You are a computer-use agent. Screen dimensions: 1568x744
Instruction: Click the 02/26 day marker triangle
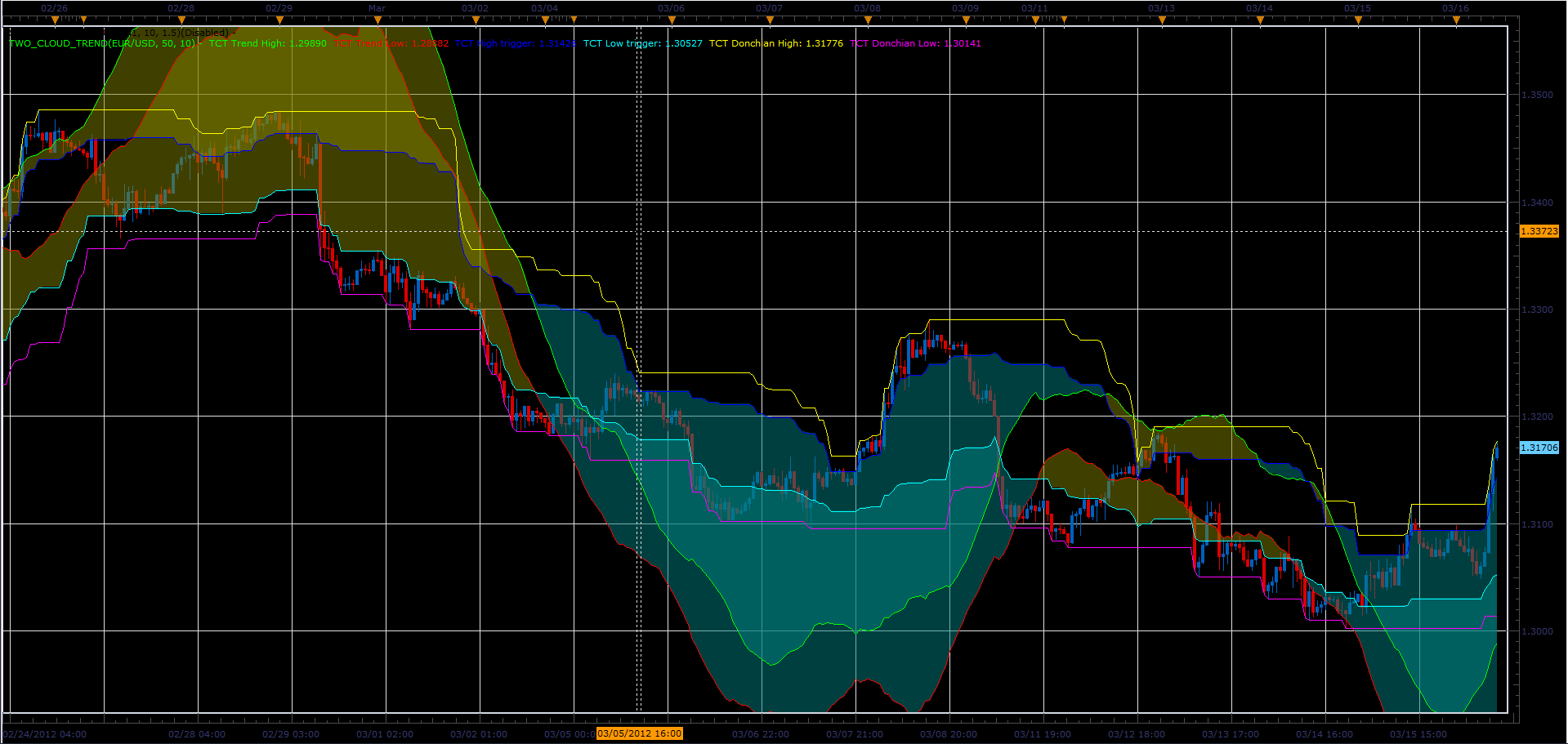54,20
